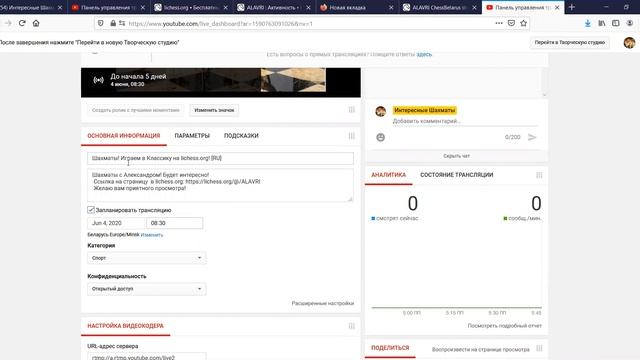Switch to ПОДСКАЗКИ tab

point(241,136)
